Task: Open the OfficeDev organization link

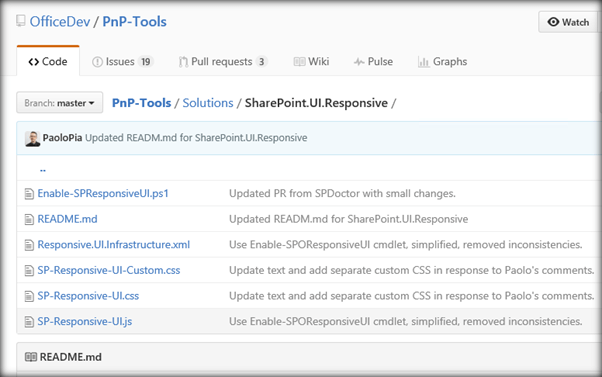Action: coord(60,21)
